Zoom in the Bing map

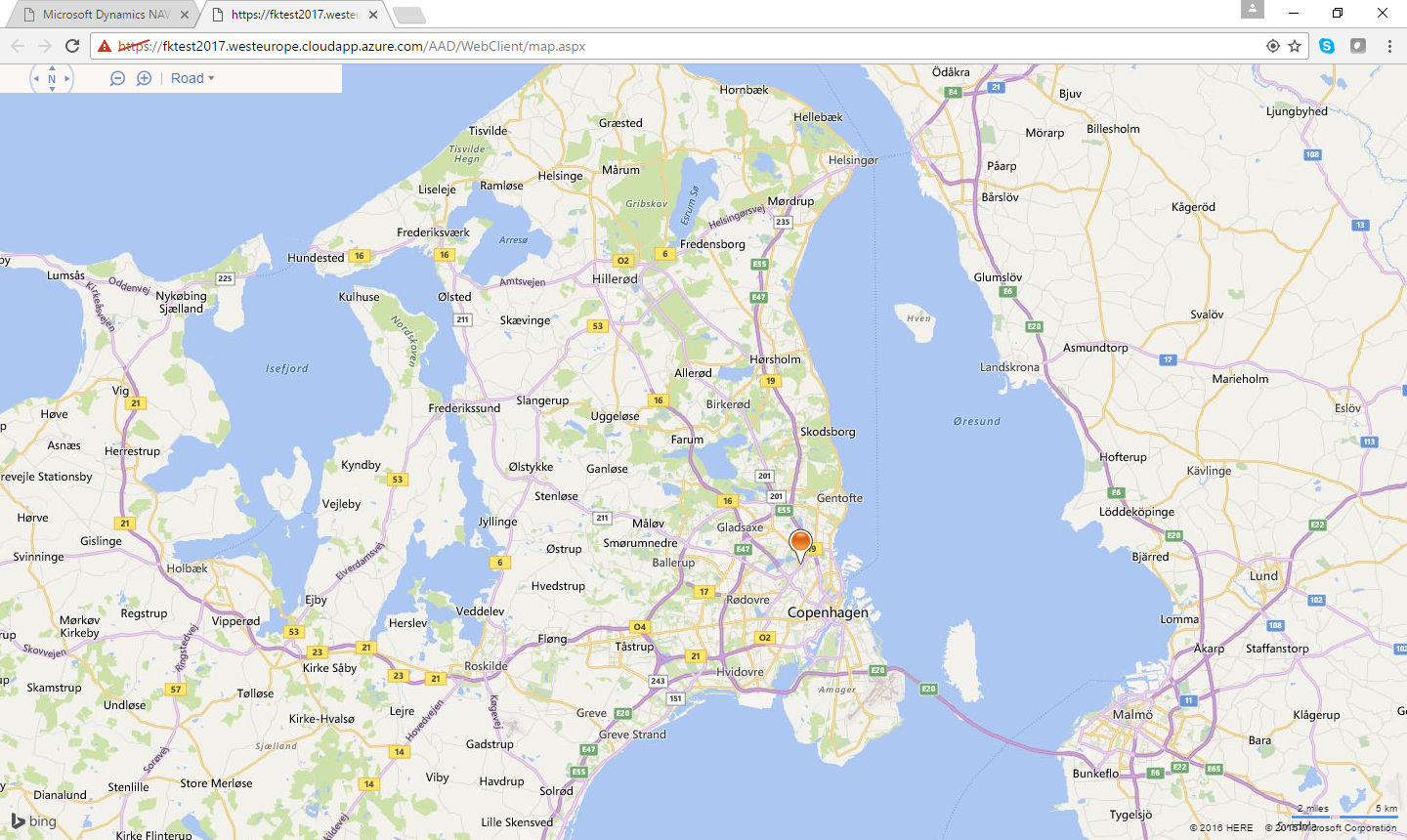[x=144, y=78]
